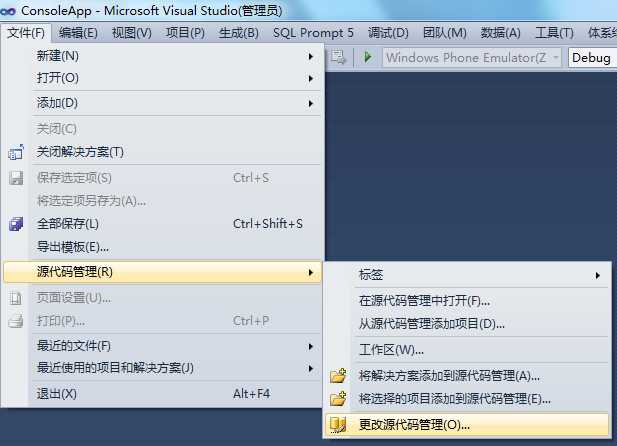Select 在源代码管理中打开(F)...

point(467,301)
